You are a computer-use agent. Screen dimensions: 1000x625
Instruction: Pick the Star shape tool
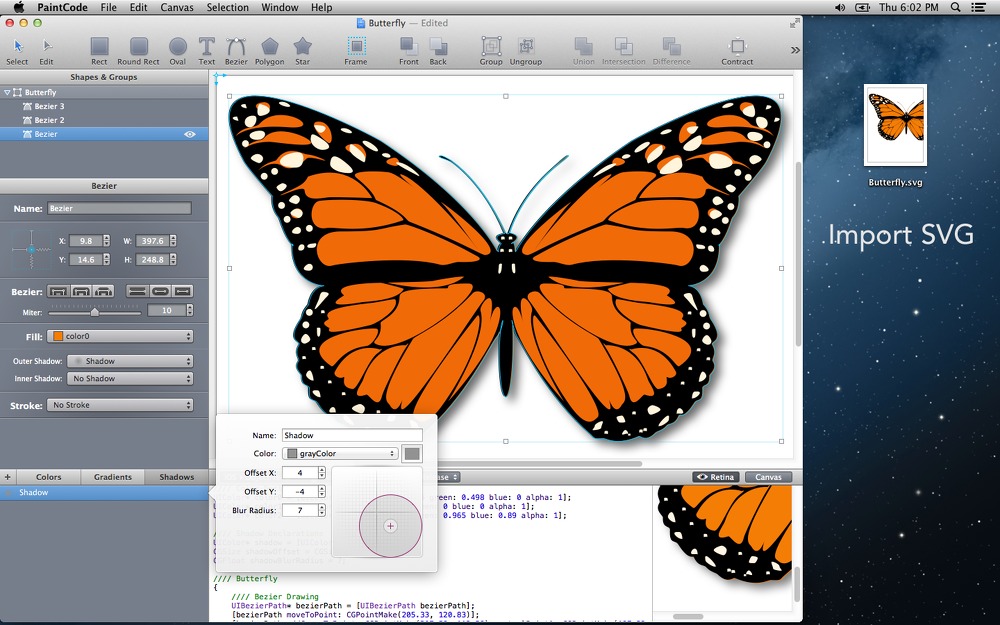(x=302, y=51)
